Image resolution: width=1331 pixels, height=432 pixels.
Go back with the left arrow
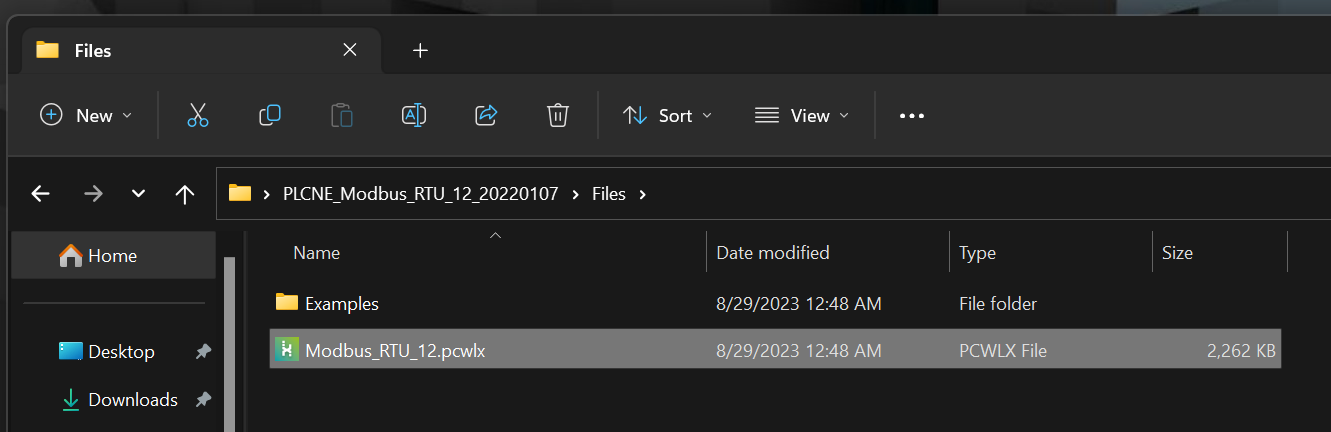41,194
